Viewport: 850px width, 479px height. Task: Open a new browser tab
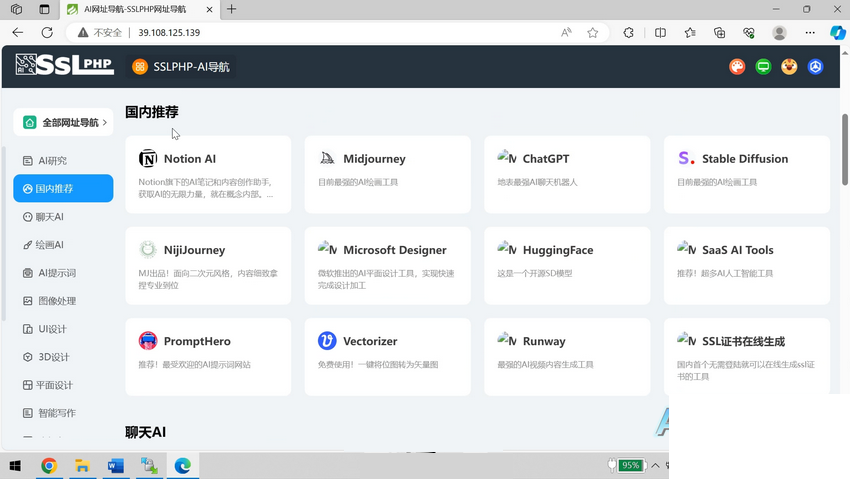coord(231,9)
